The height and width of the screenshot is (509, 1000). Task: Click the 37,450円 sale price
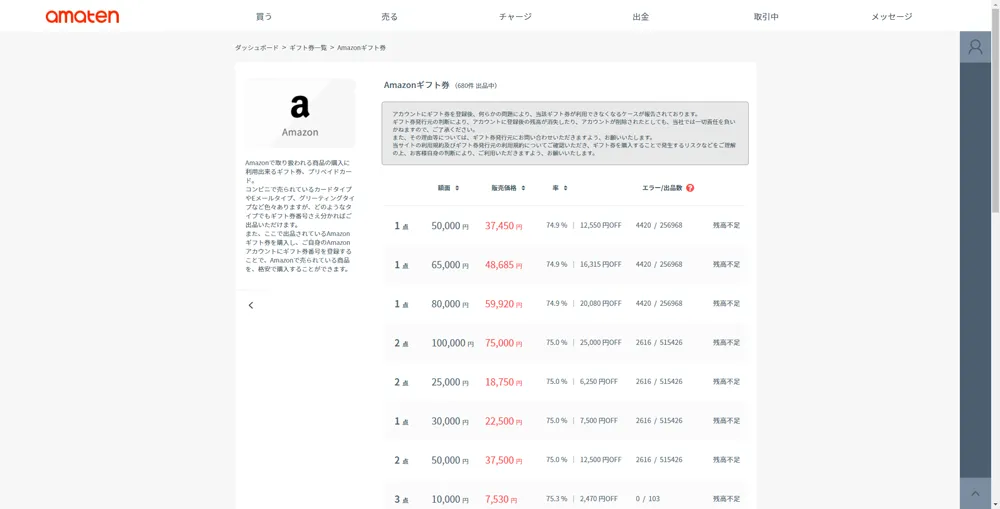pos(503,226)
